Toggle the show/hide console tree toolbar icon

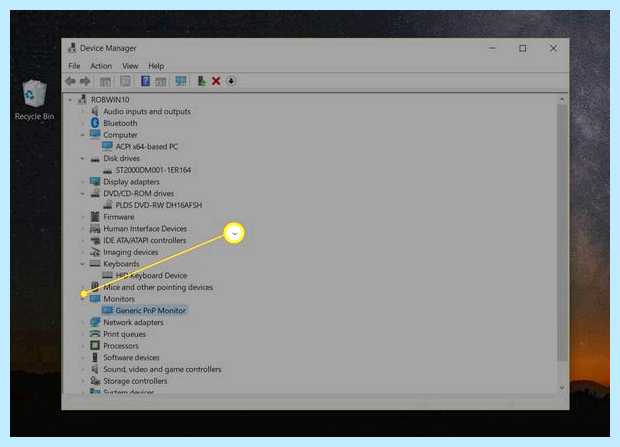pos(105,82)
